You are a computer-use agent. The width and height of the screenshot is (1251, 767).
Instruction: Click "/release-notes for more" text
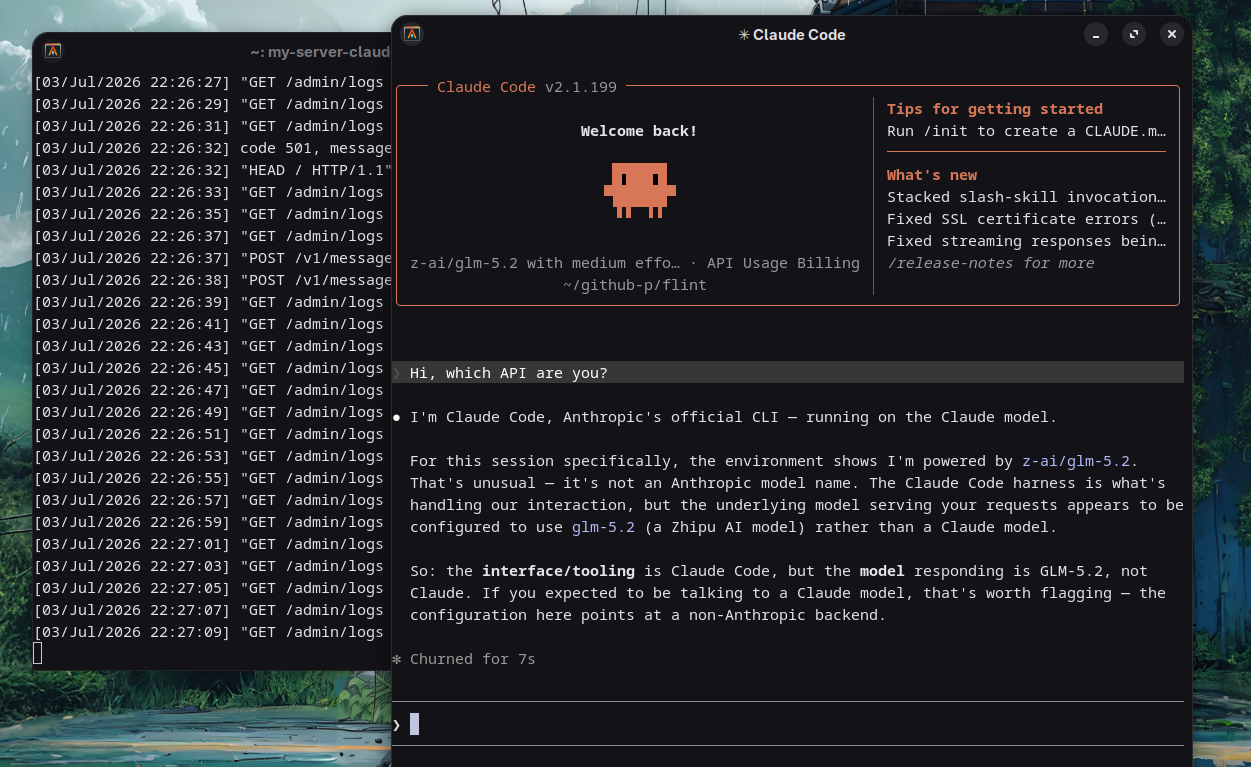point(990,263)
